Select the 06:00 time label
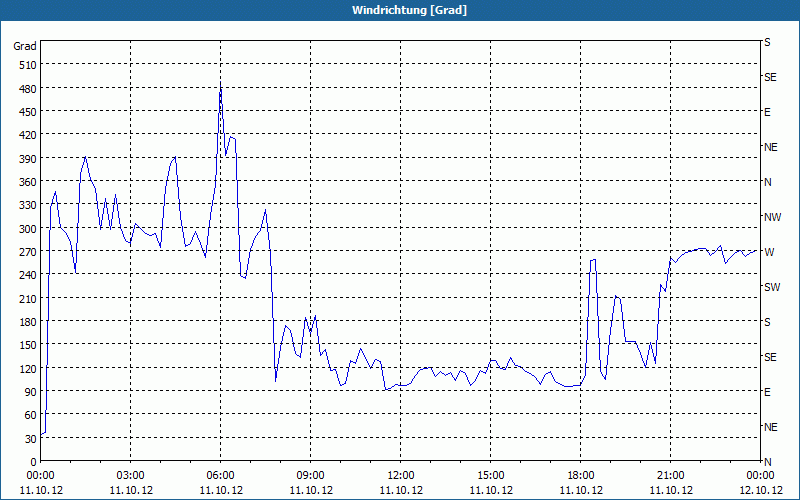 tap(220, 476)
